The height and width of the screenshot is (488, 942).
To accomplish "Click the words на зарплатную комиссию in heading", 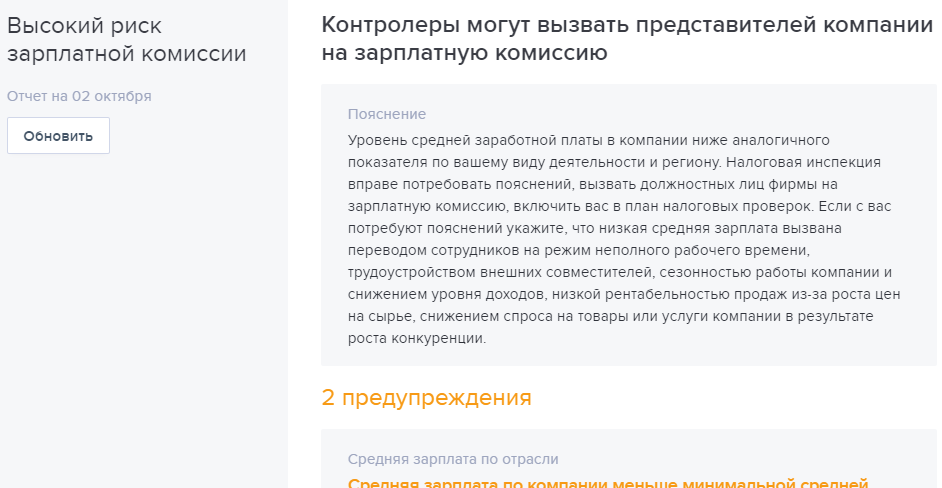I will tap(464, 54).
